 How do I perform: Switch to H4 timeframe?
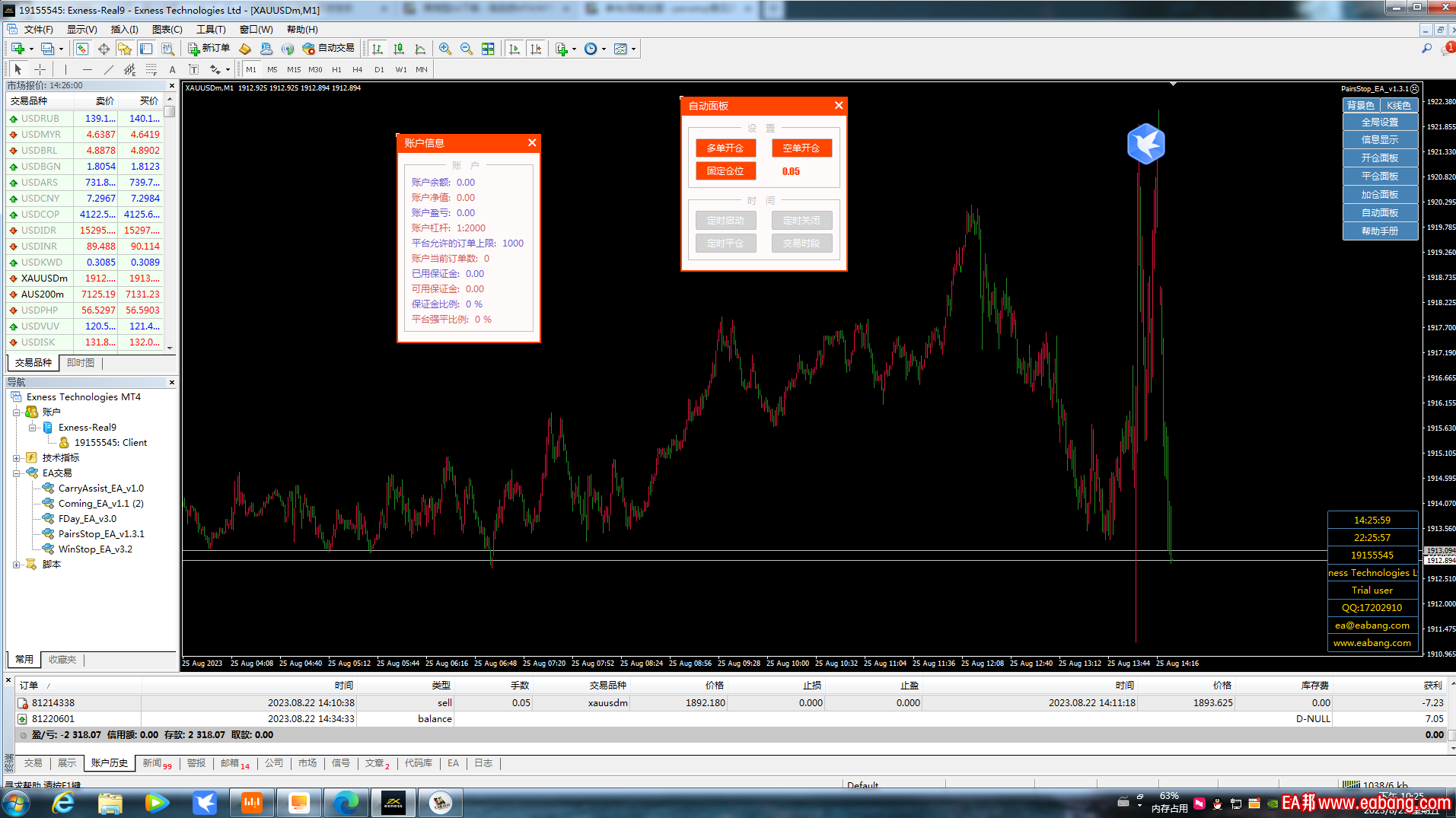pyautogui.click(x=358, y=69)
